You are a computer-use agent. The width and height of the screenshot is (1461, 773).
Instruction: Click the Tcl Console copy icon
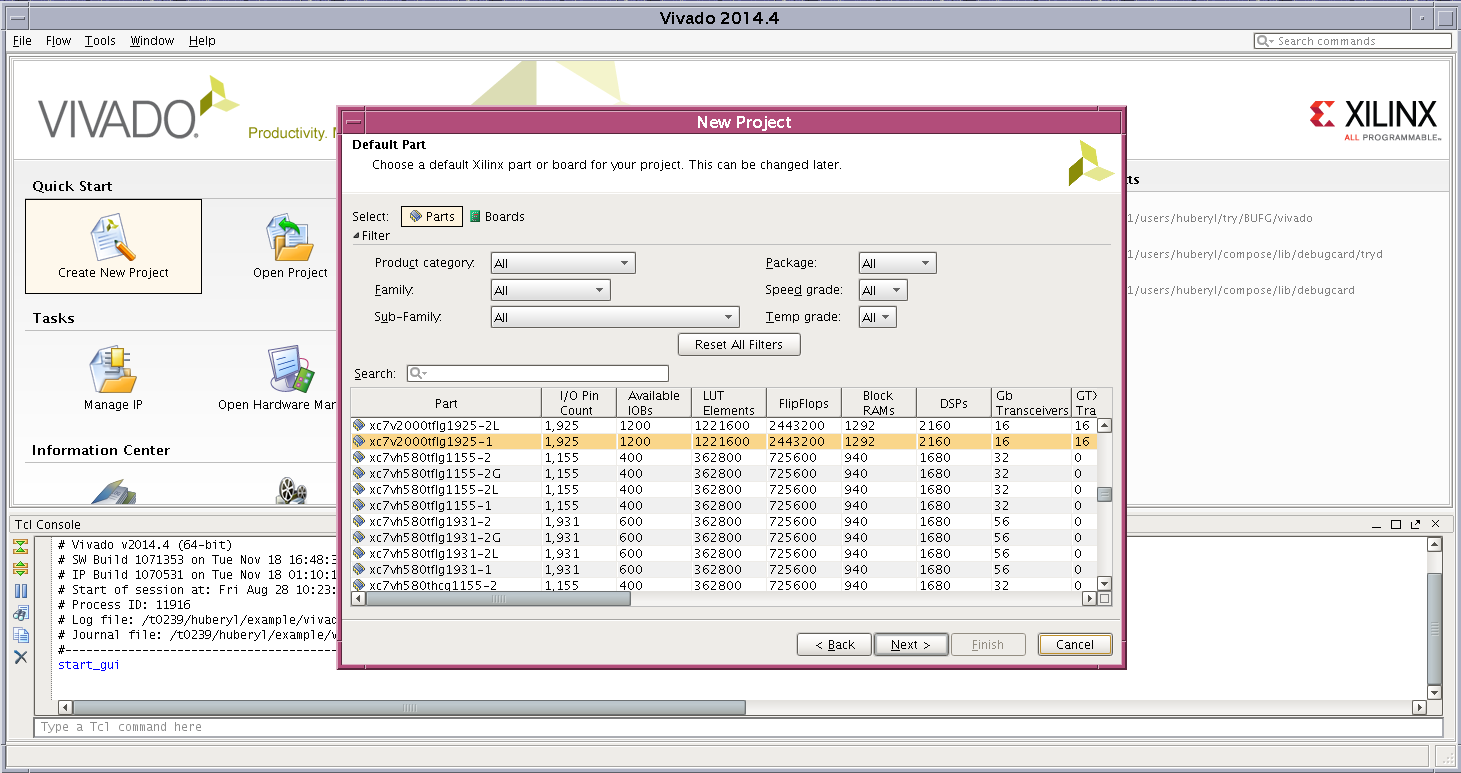tap(21, 635)
